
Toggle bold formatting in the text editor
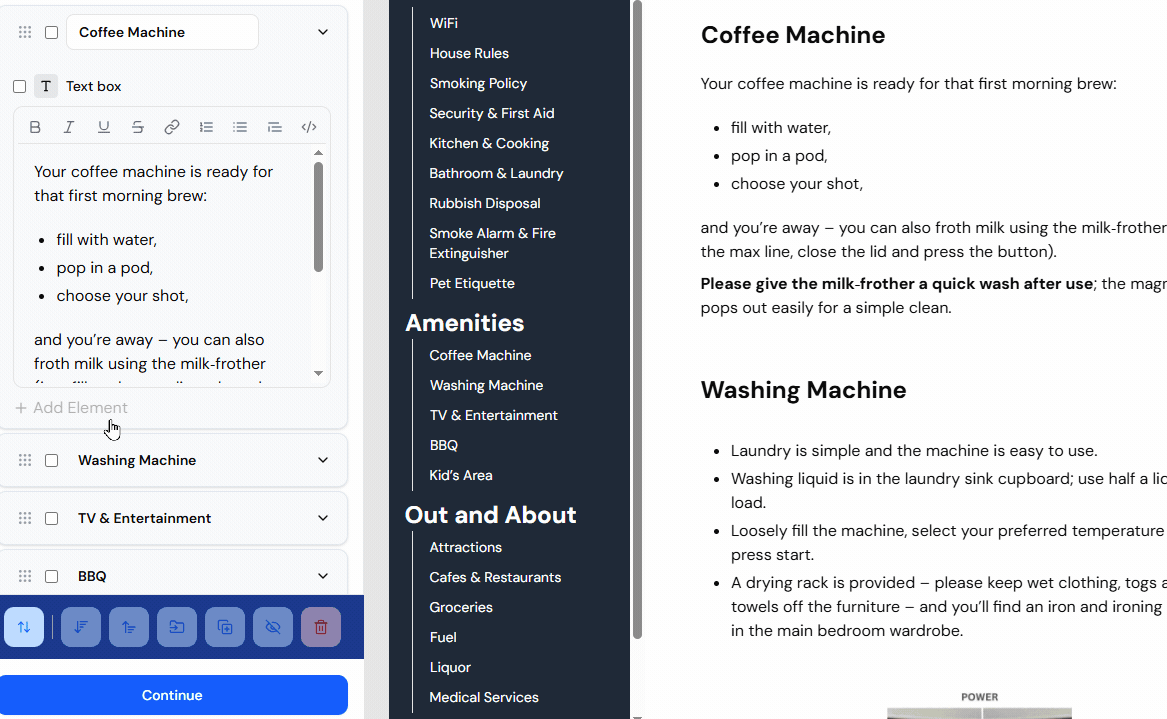tap(35, 127)
